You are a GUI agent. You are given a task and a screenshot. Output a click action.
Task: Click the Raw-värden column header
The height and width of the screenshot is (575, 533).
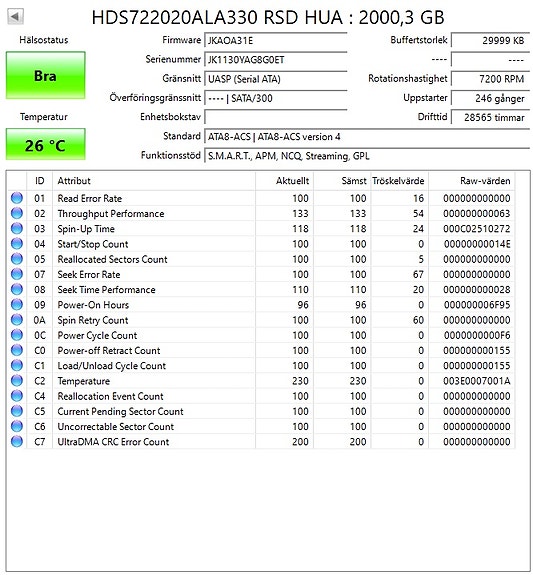pyautogui.click(x=472, y=181)
